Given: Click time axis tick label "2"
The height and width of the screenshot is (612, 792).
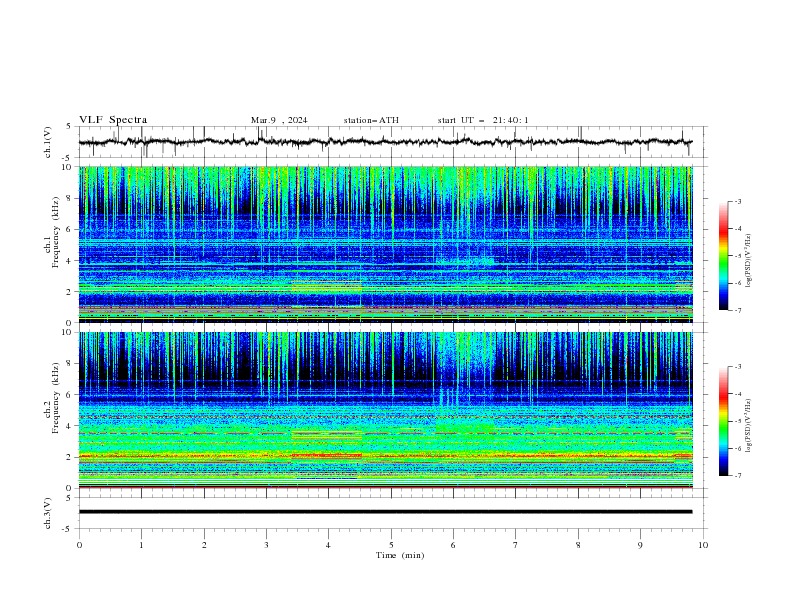Looking at the screenshot, I should [204, 545].
